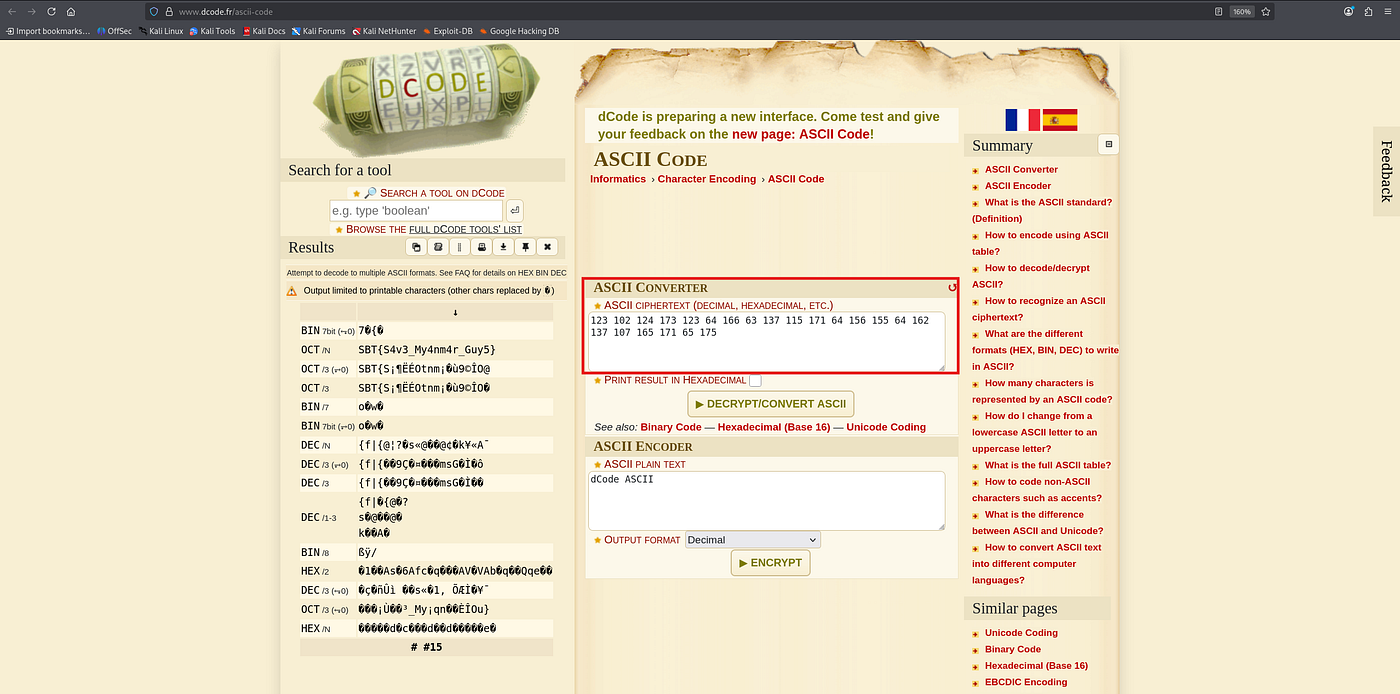This screenshot has width=1400, height=694.
Task: Click the Decrypt/Convert ASCII button
Action: point(770,404)
